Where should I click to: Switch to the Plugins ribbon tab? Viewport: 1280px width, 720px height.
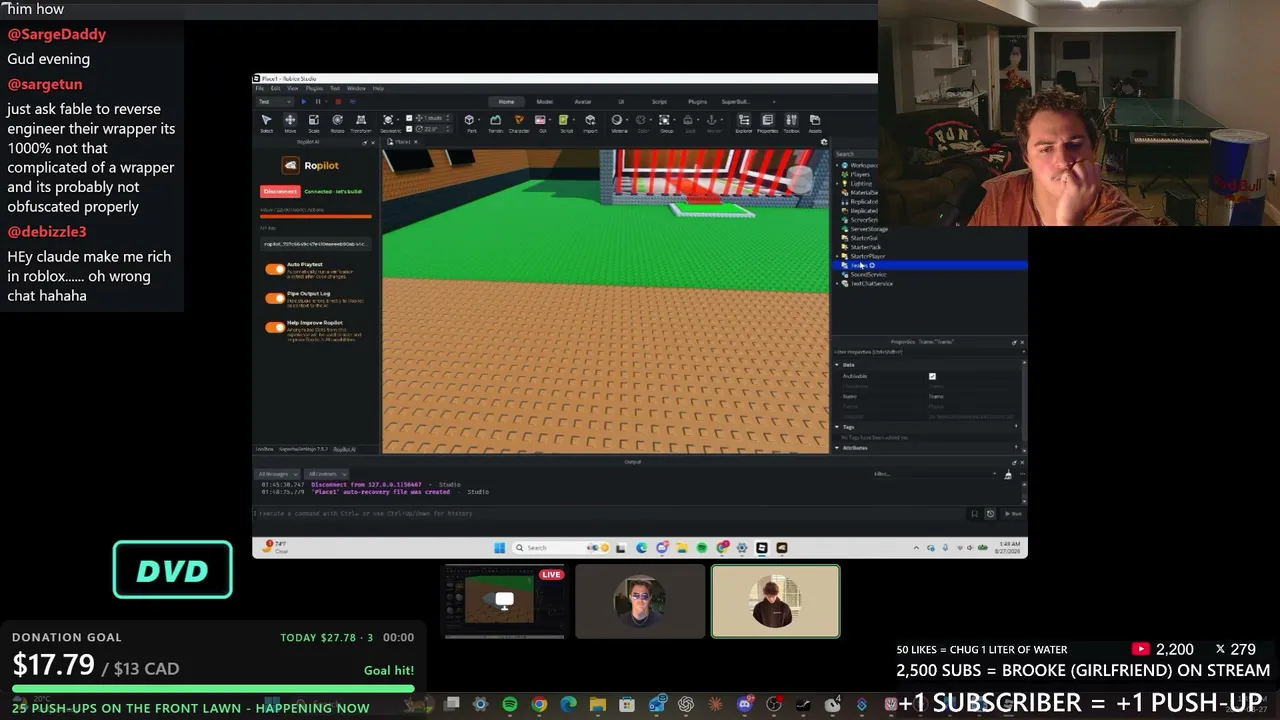[697, 101]
